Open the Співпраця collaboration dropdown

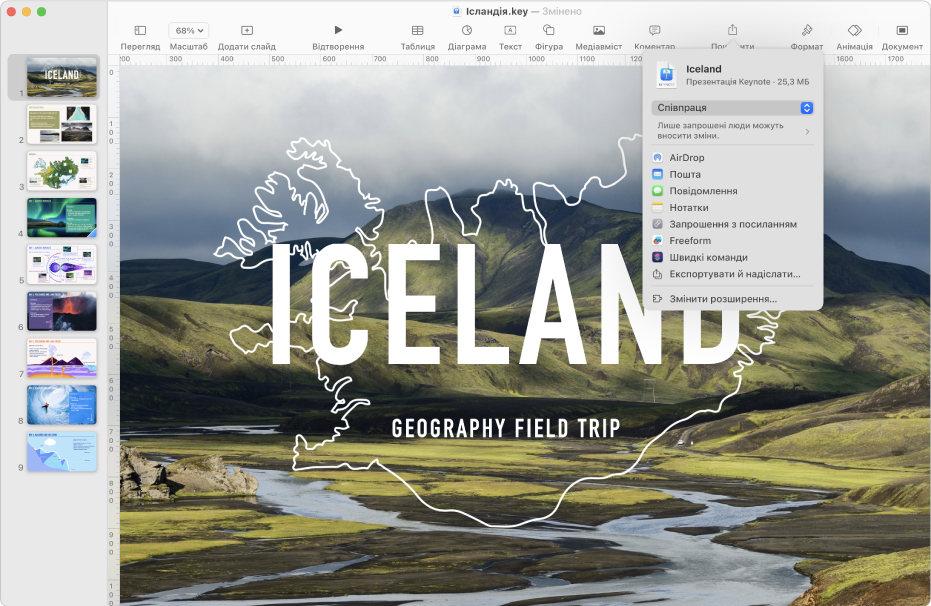(733, 107)
